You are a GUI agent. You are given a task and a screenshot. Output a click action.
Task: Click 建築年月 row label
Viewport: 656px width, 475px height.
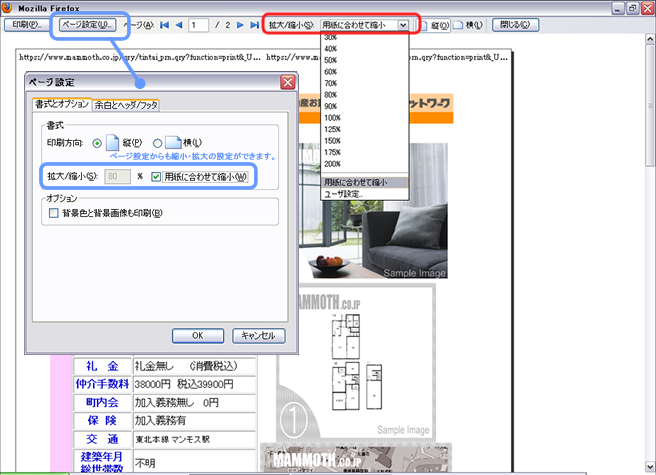click(102, 456)
